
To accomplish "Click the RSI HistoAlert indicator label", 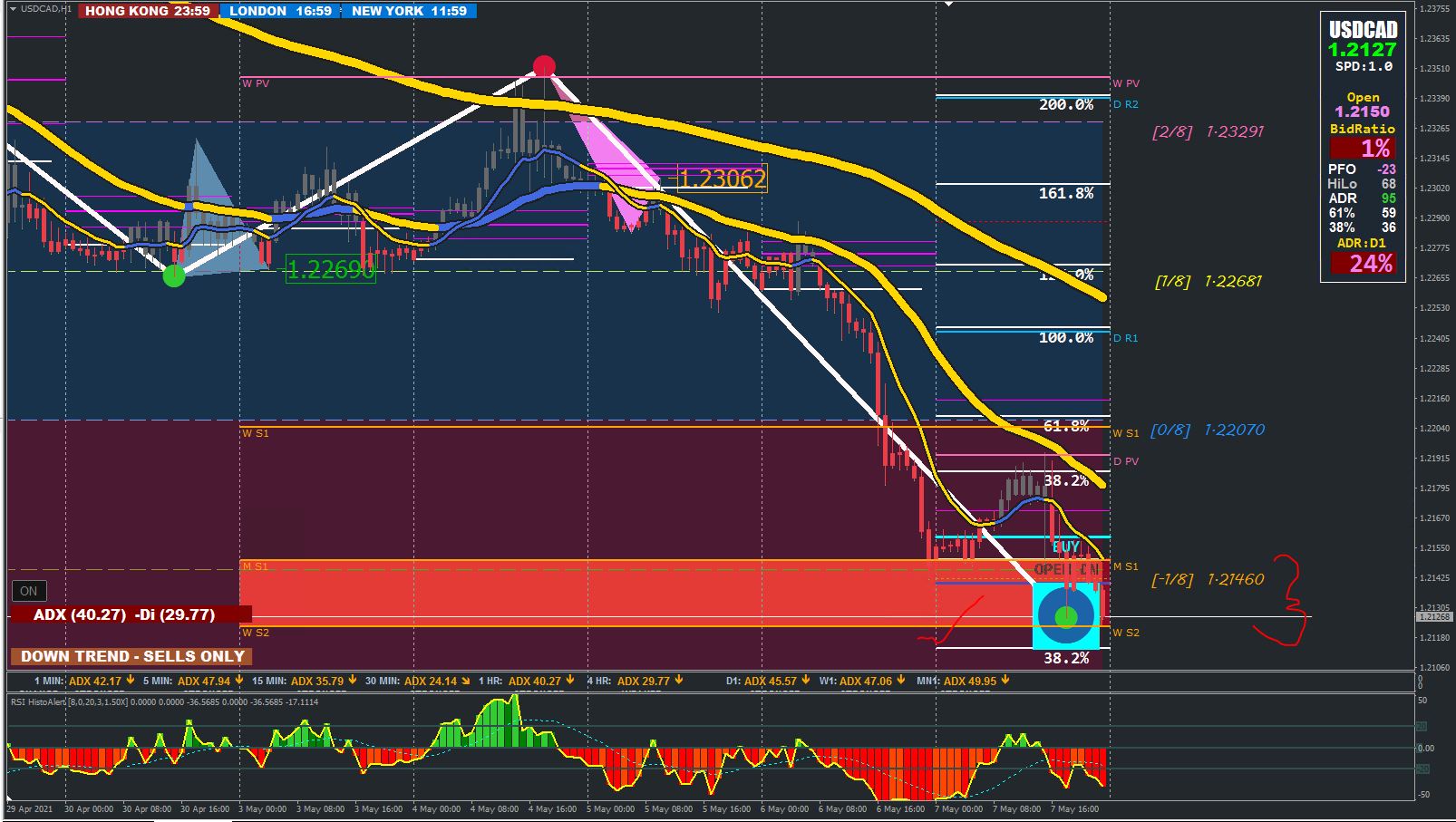I will [40, 701].
